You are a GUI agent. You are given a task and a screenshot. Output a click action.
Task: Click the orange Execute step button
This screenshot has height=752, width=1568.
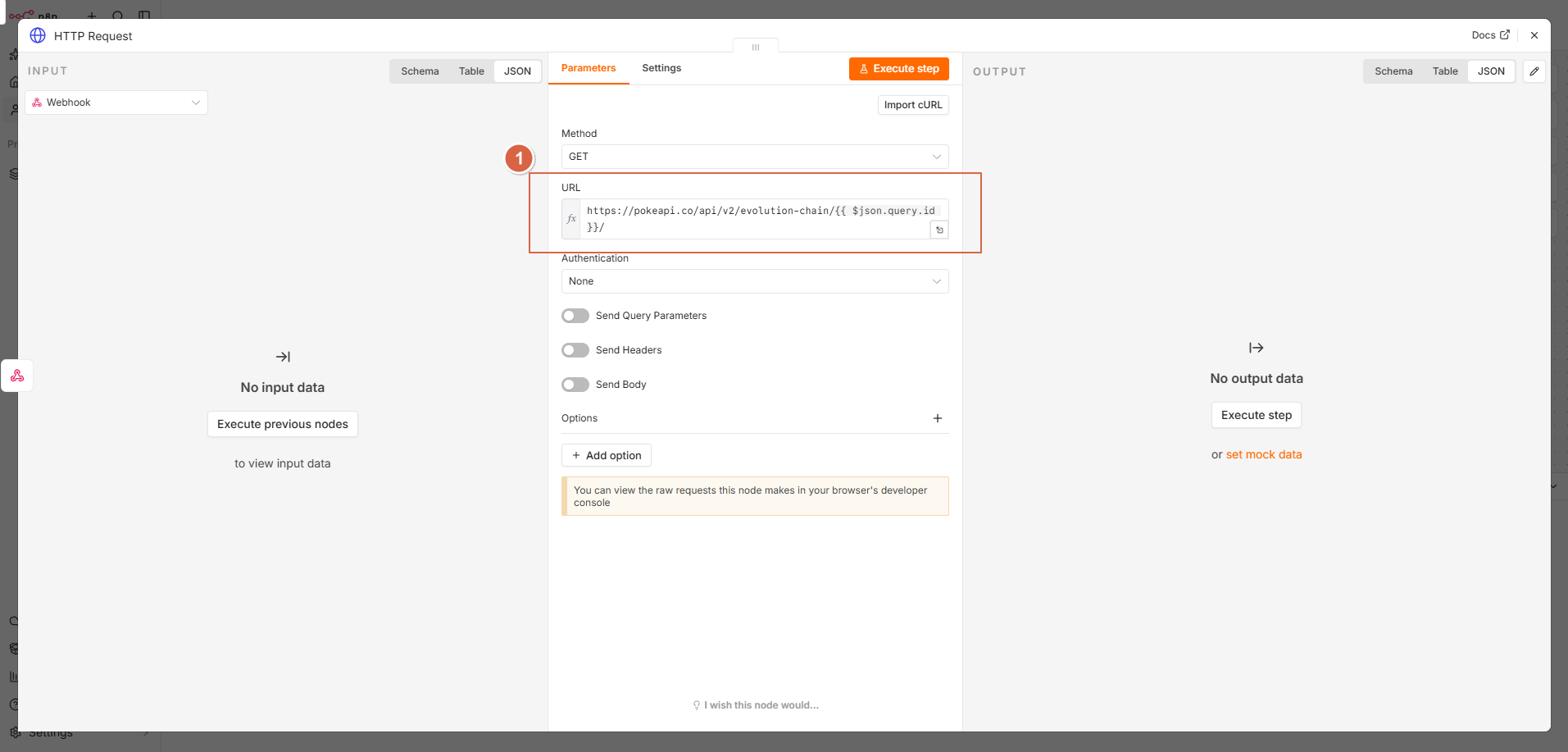(899, 69)
